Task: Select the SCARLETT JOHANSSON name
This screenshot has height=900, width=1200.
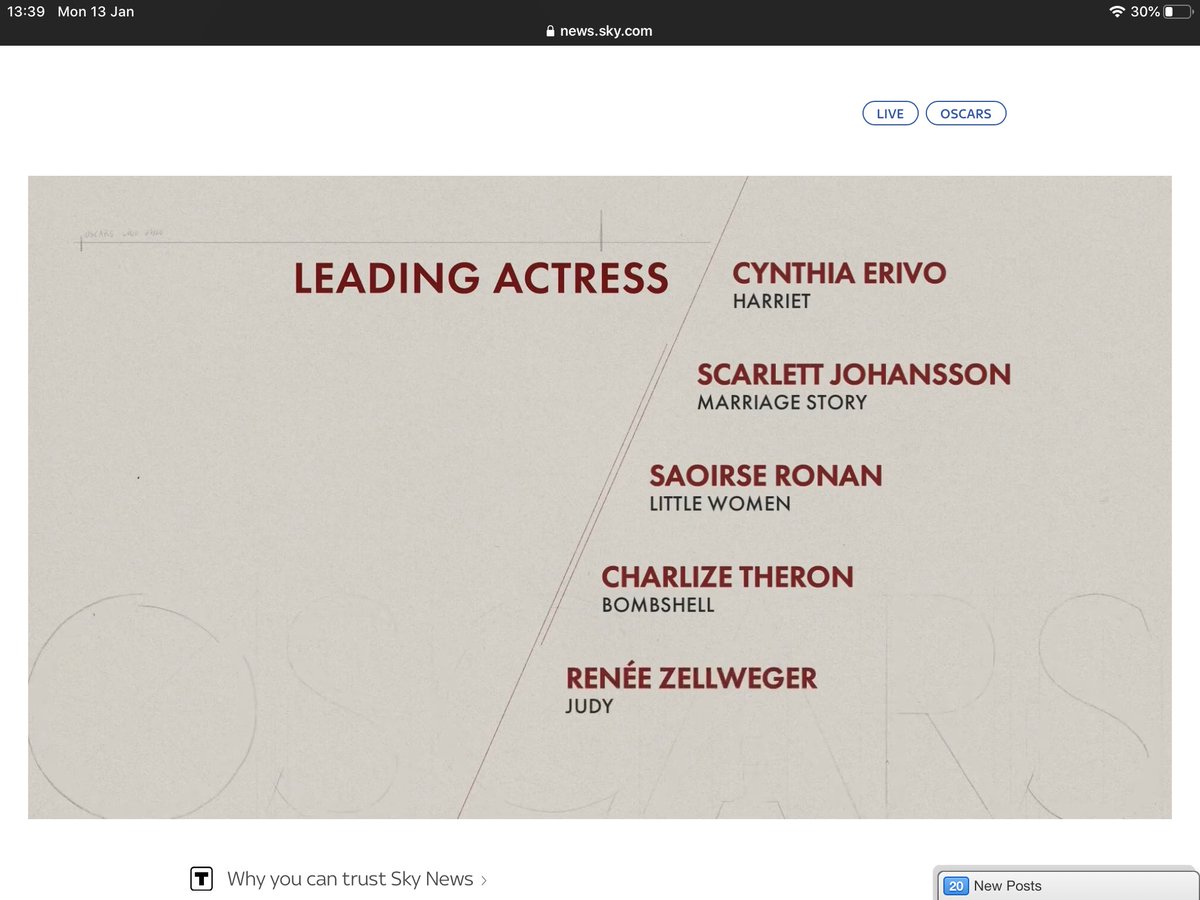Action: (854, 374)
